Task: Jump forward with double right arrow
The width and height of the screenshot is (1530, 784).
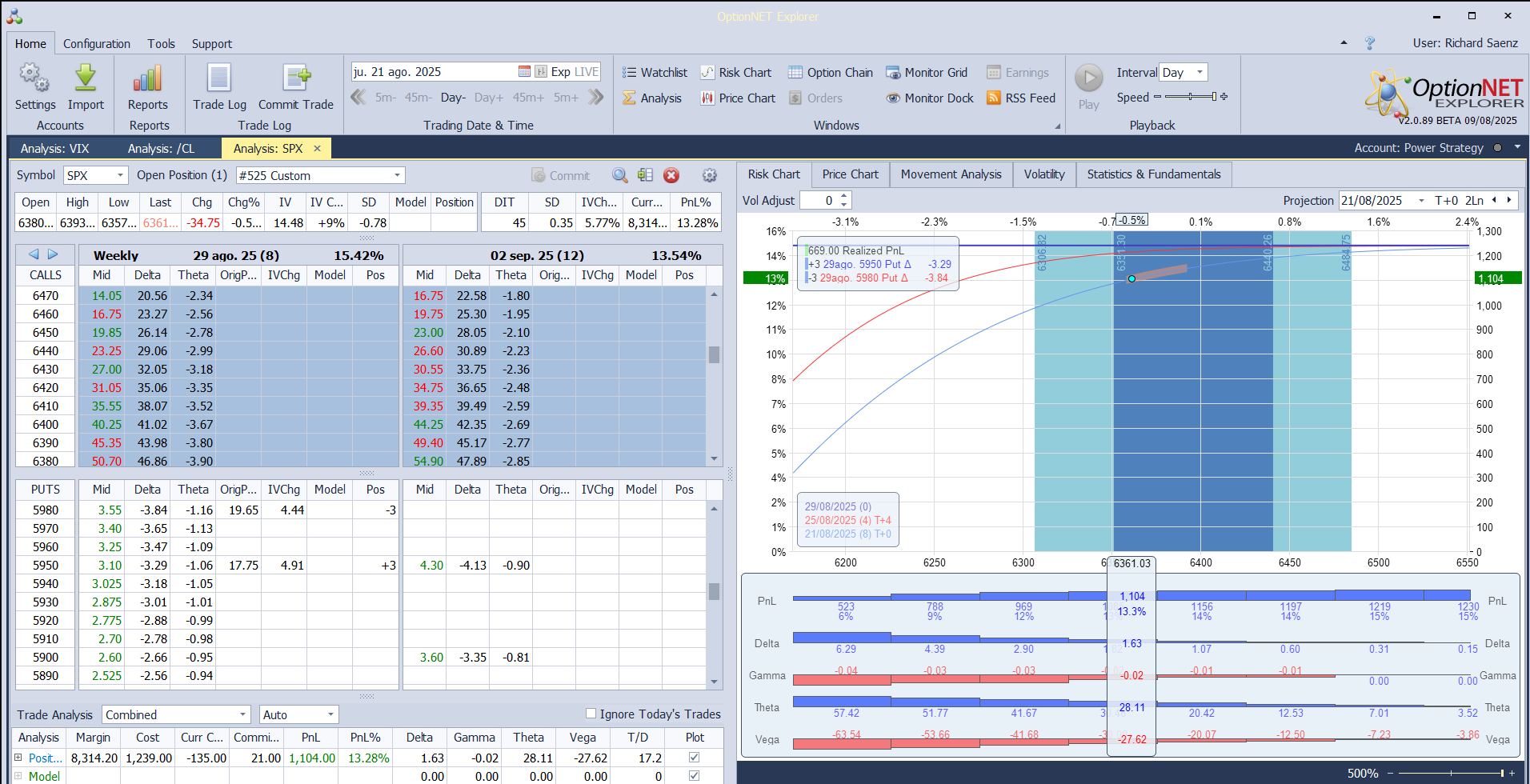Action: pos(595,98)
